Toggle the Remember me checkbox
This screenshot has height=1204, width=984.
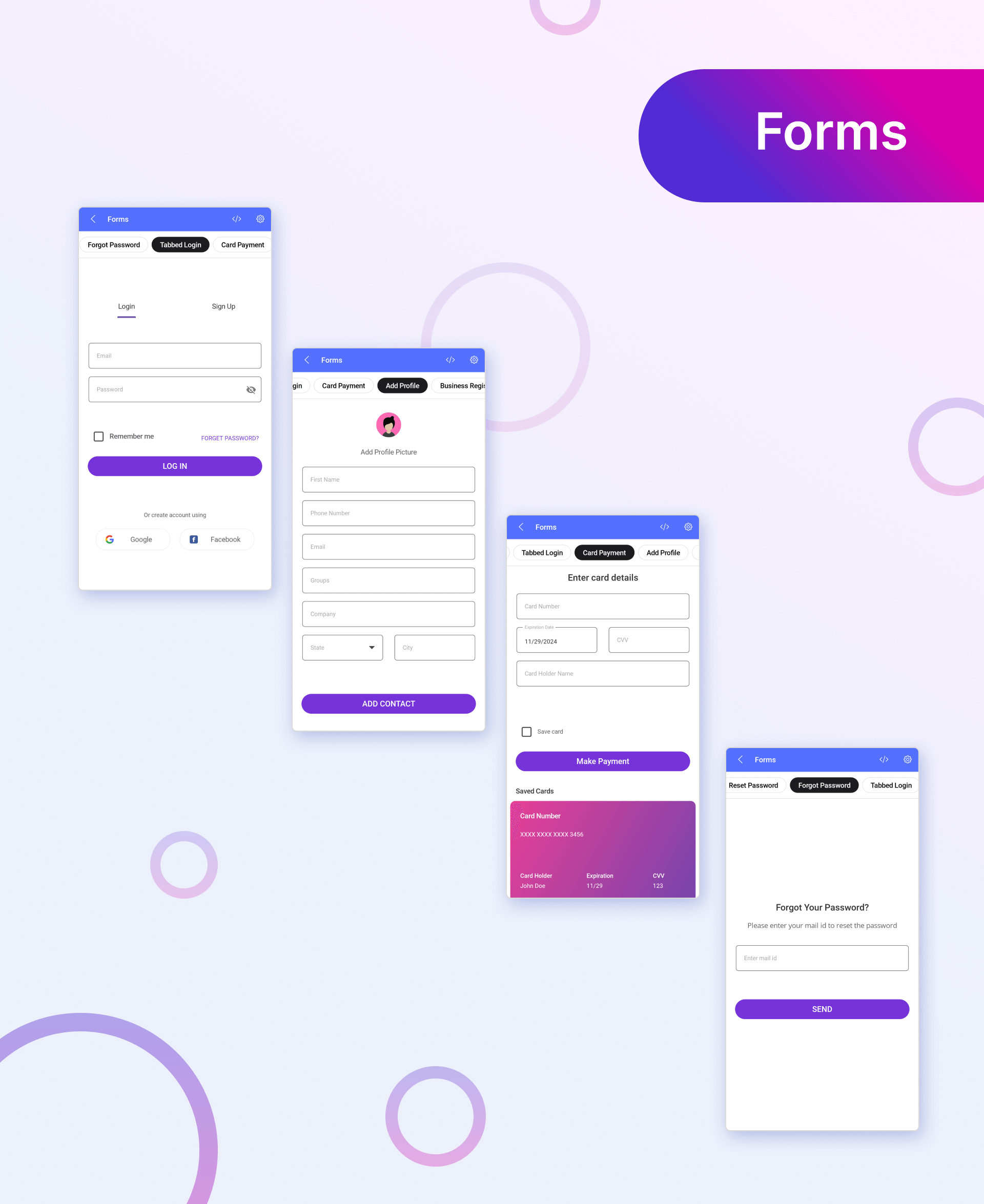click(100, 436)
